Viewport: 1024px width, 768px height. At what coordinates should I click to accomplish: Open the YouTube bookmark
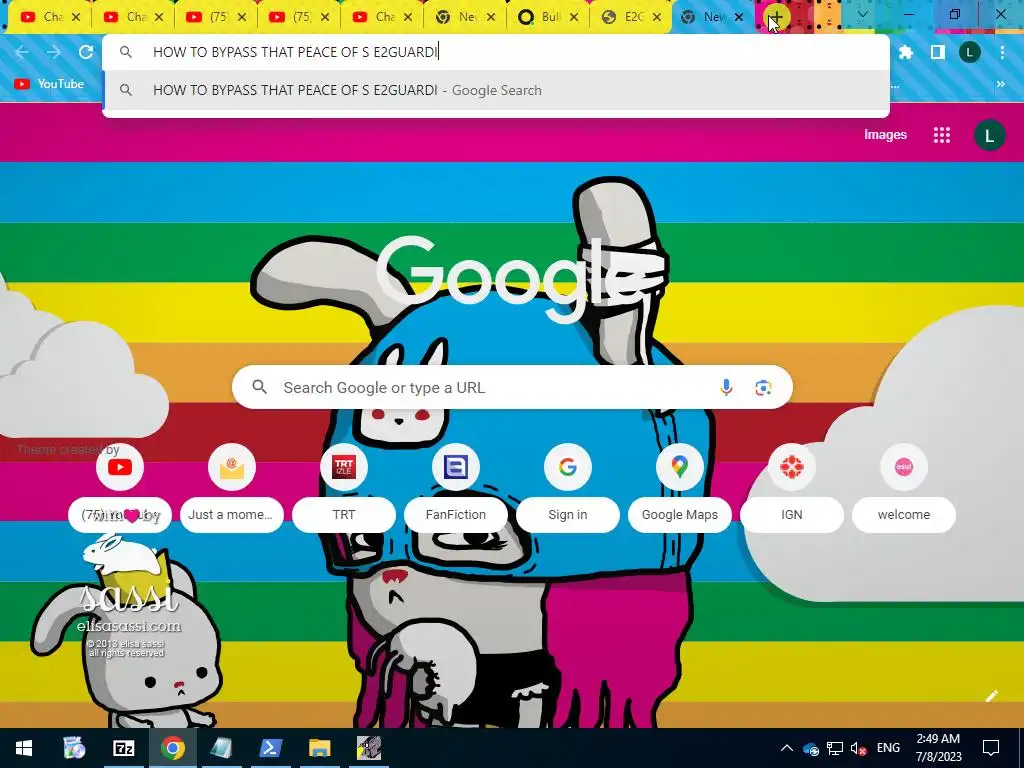[49, 84]
